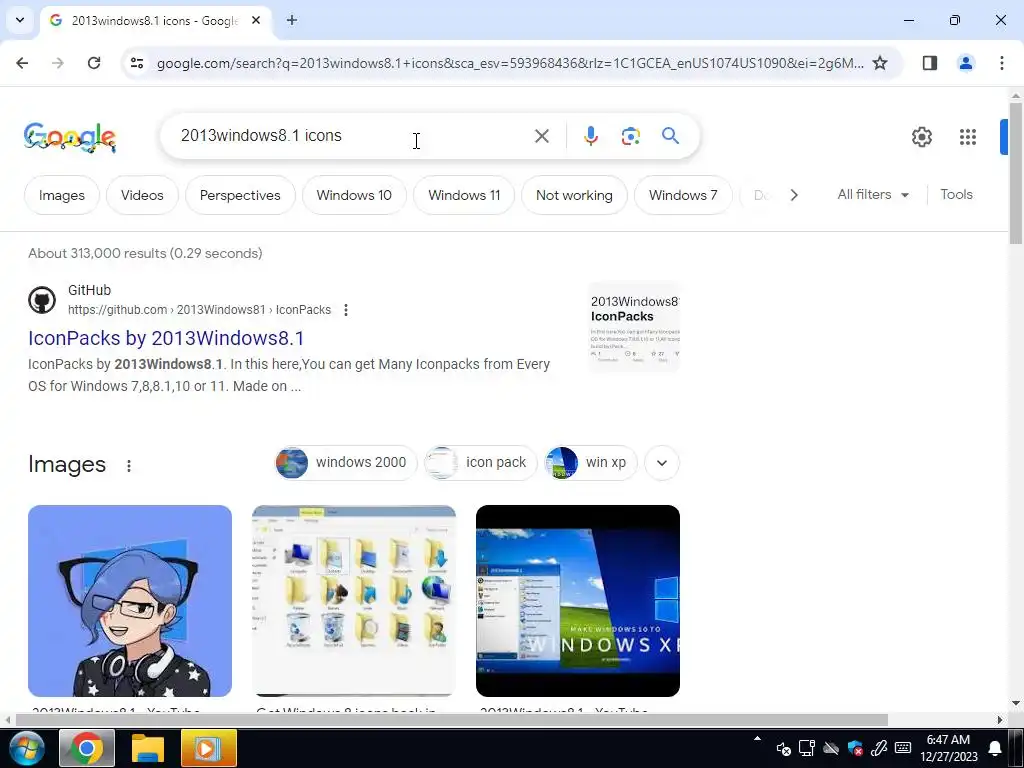Refine images by icon pack
The height and width of the screenshot is (768, 1024).
coord(480,462)
